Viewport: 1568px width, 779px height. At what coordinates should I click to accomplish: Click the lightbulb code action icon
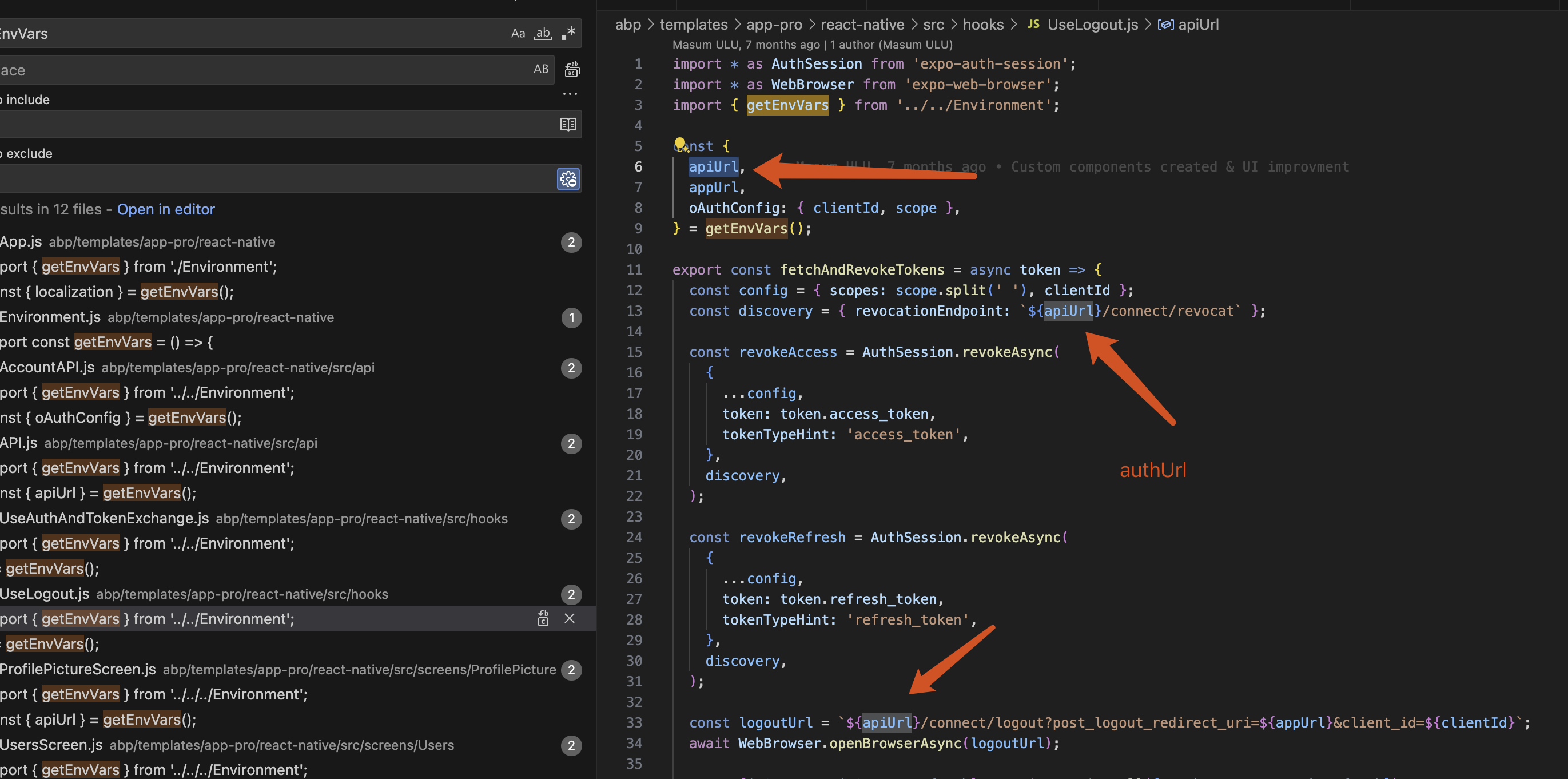pyautogui.click(x=680, y=144)
